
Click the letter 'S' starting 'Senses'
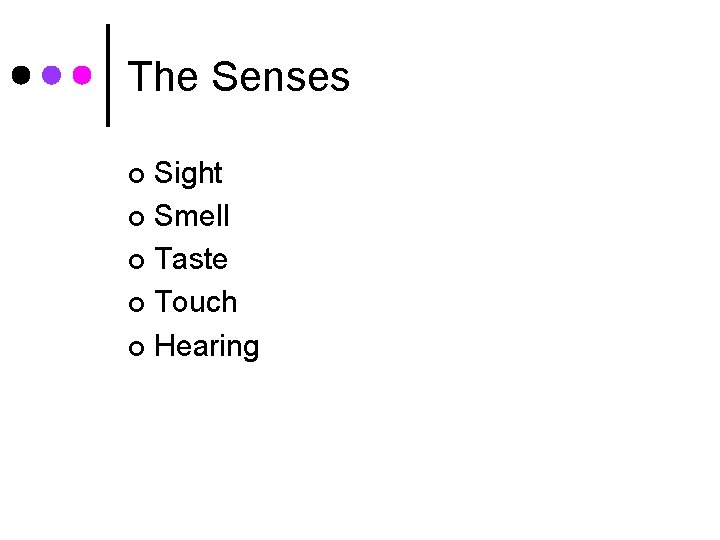(x=225, y=77)
